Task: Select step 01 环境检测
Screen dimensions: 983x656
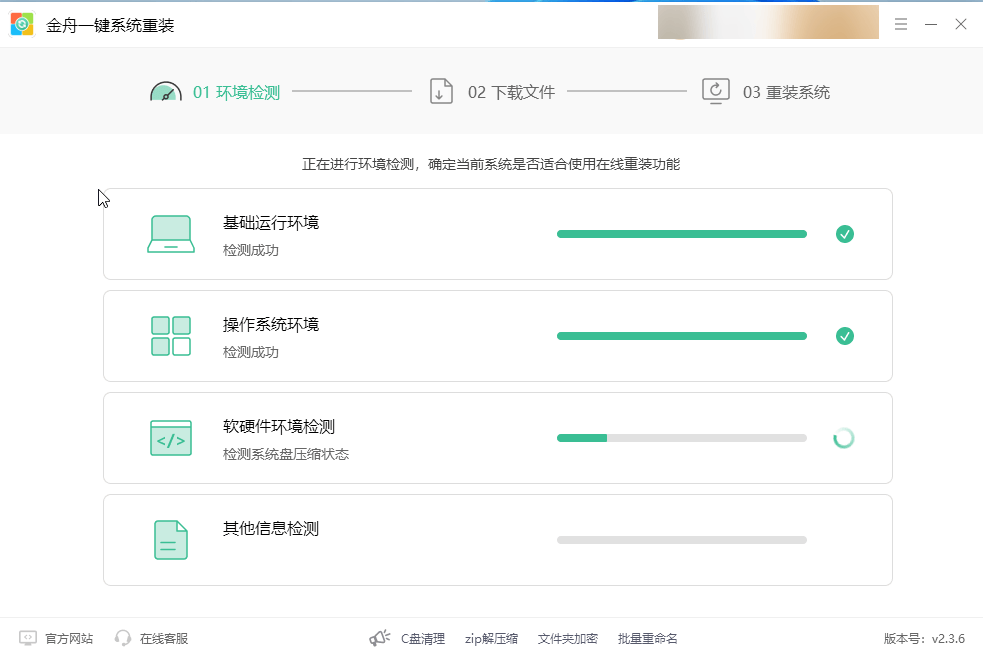Action: (x=236, y=93)
